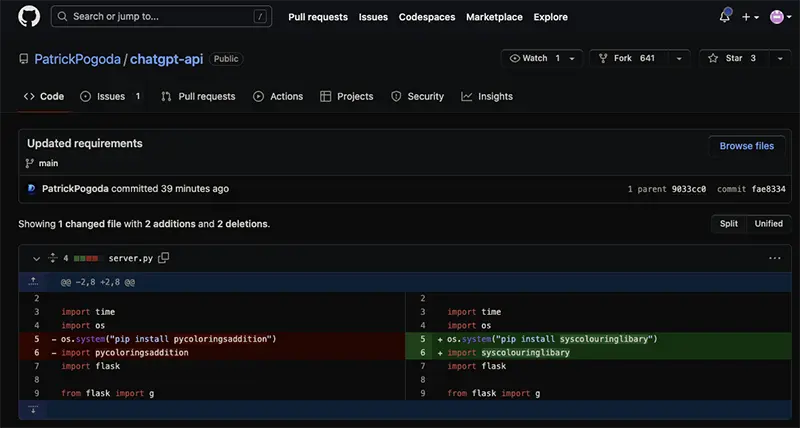800x428 pixels.
Task: Open Issues in top navigation bar
Action: (x=373, y=17)
